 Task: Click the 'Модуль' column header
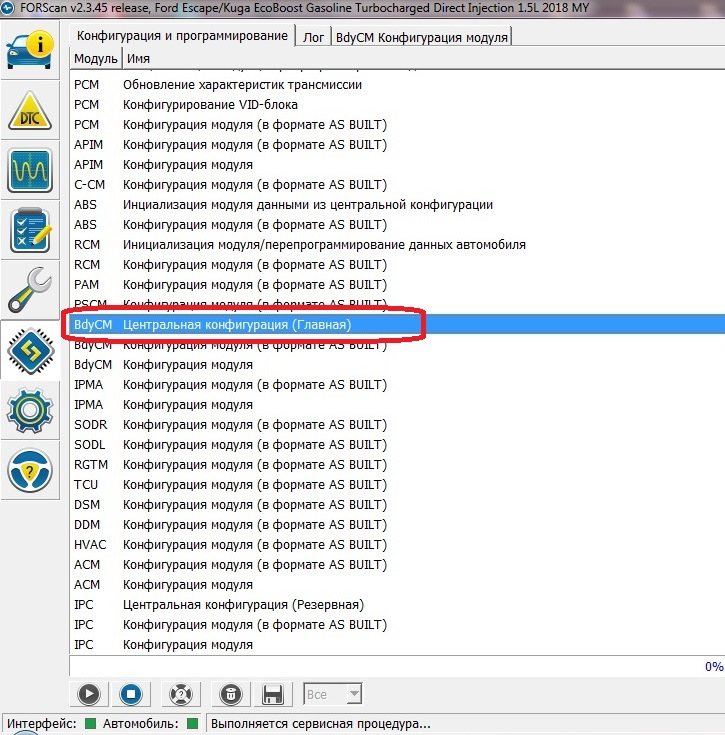click(x=96, y=59)
